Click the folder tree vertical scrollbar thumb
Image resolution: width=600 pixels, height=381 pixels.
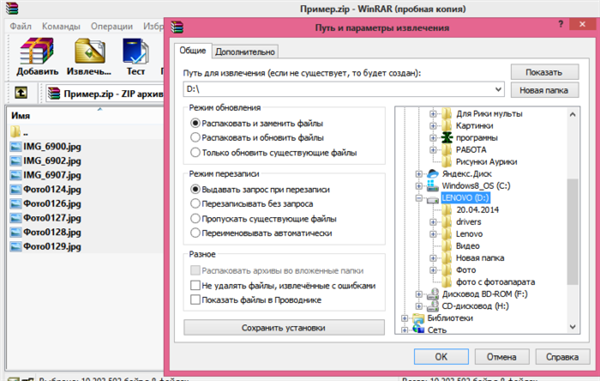(x=572, y=231)
